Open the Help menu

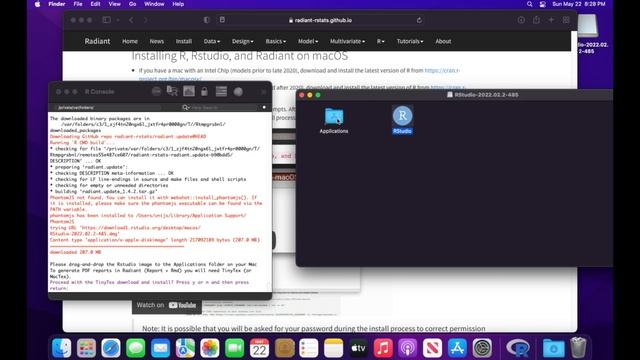pos(178,4)
